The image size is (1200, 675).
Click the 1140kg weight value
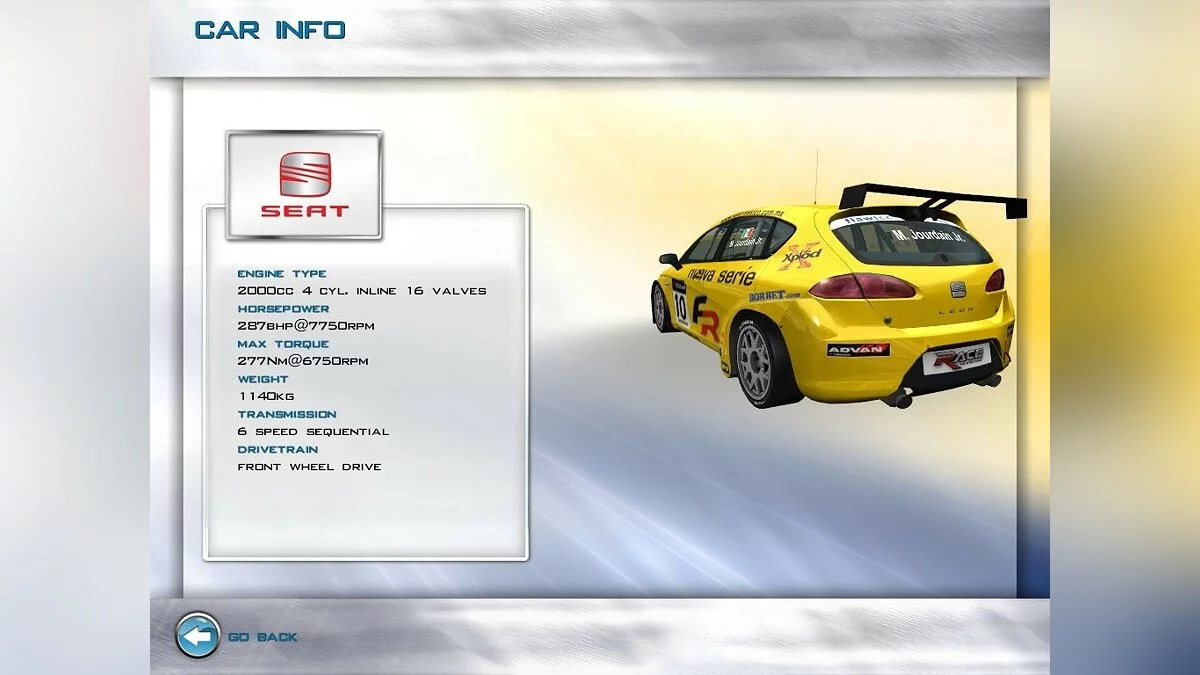point(266,396)
